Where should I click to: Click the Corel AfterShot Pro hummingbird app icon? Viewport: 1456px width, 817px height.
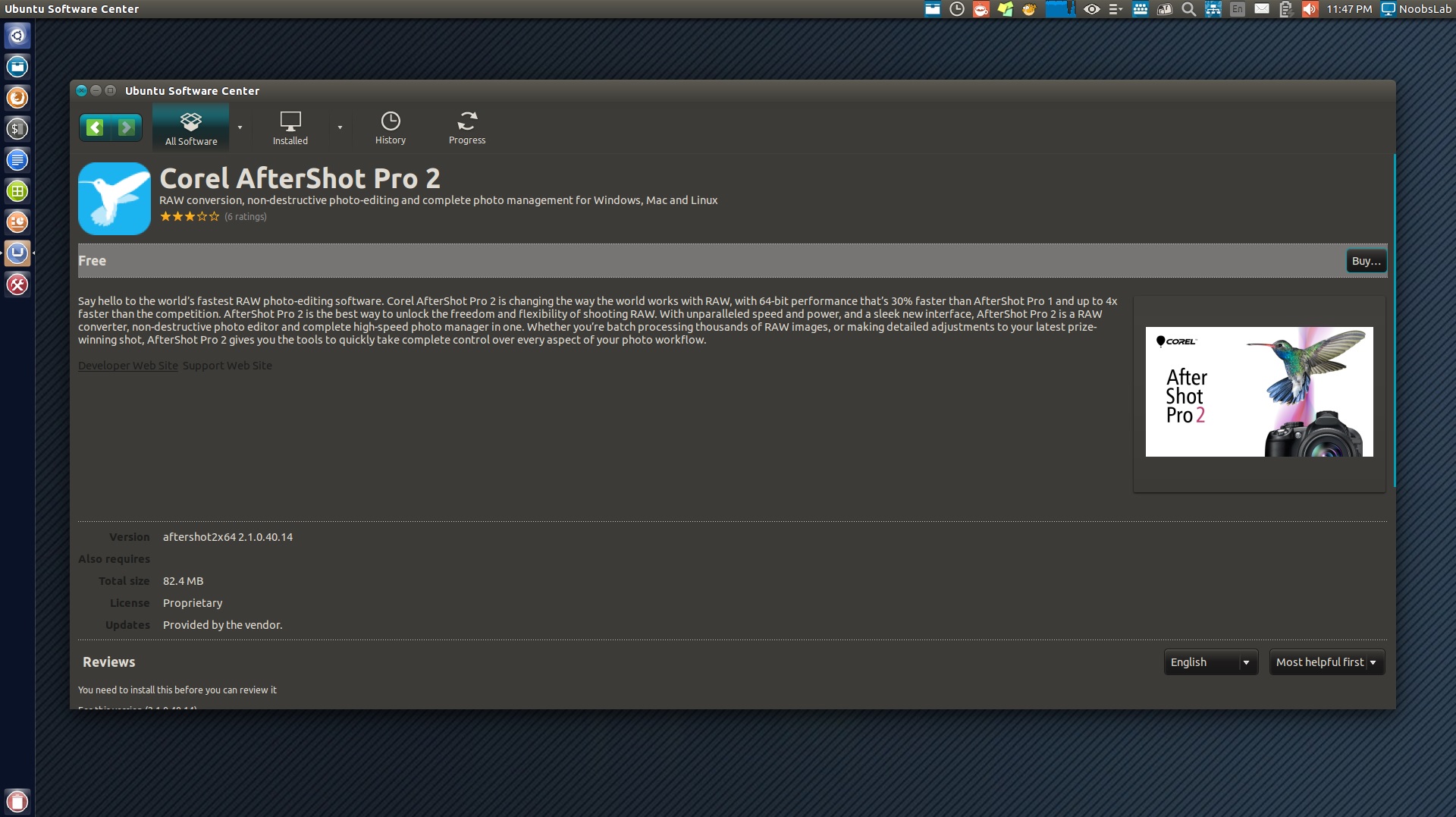point(115,199)
